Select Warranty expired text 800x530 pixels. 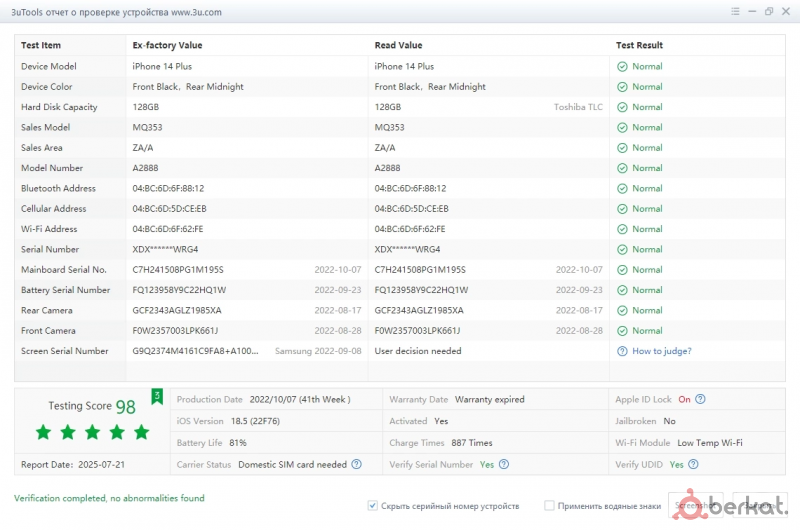(x=490, y=399)
